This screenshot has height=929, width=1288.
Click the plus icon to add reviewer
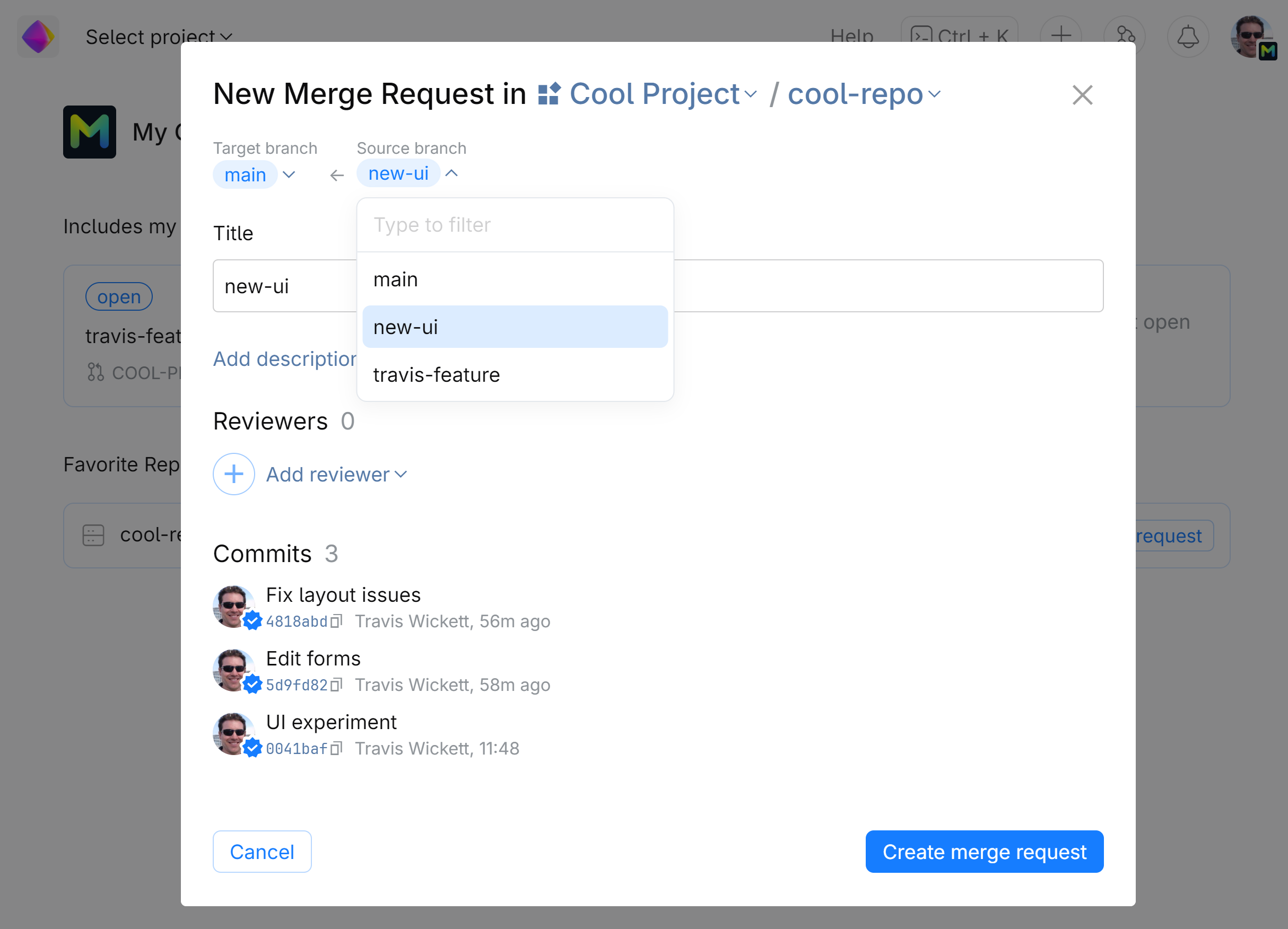233,474
